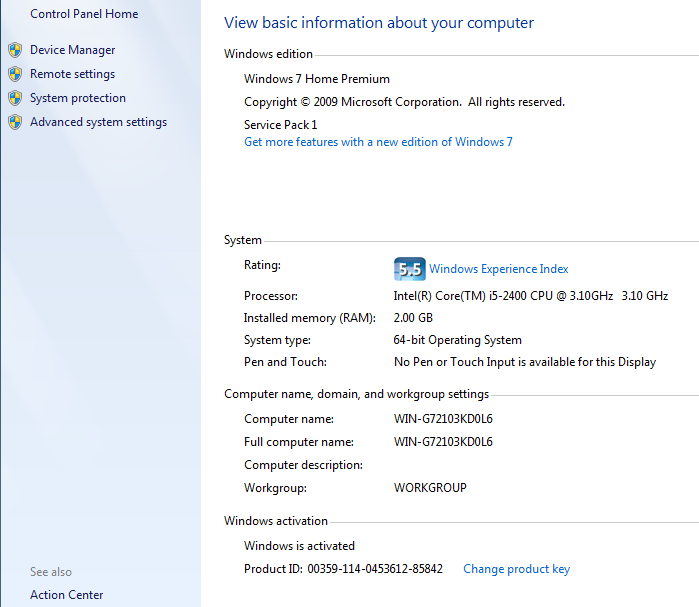Click Change product key link

517,569
